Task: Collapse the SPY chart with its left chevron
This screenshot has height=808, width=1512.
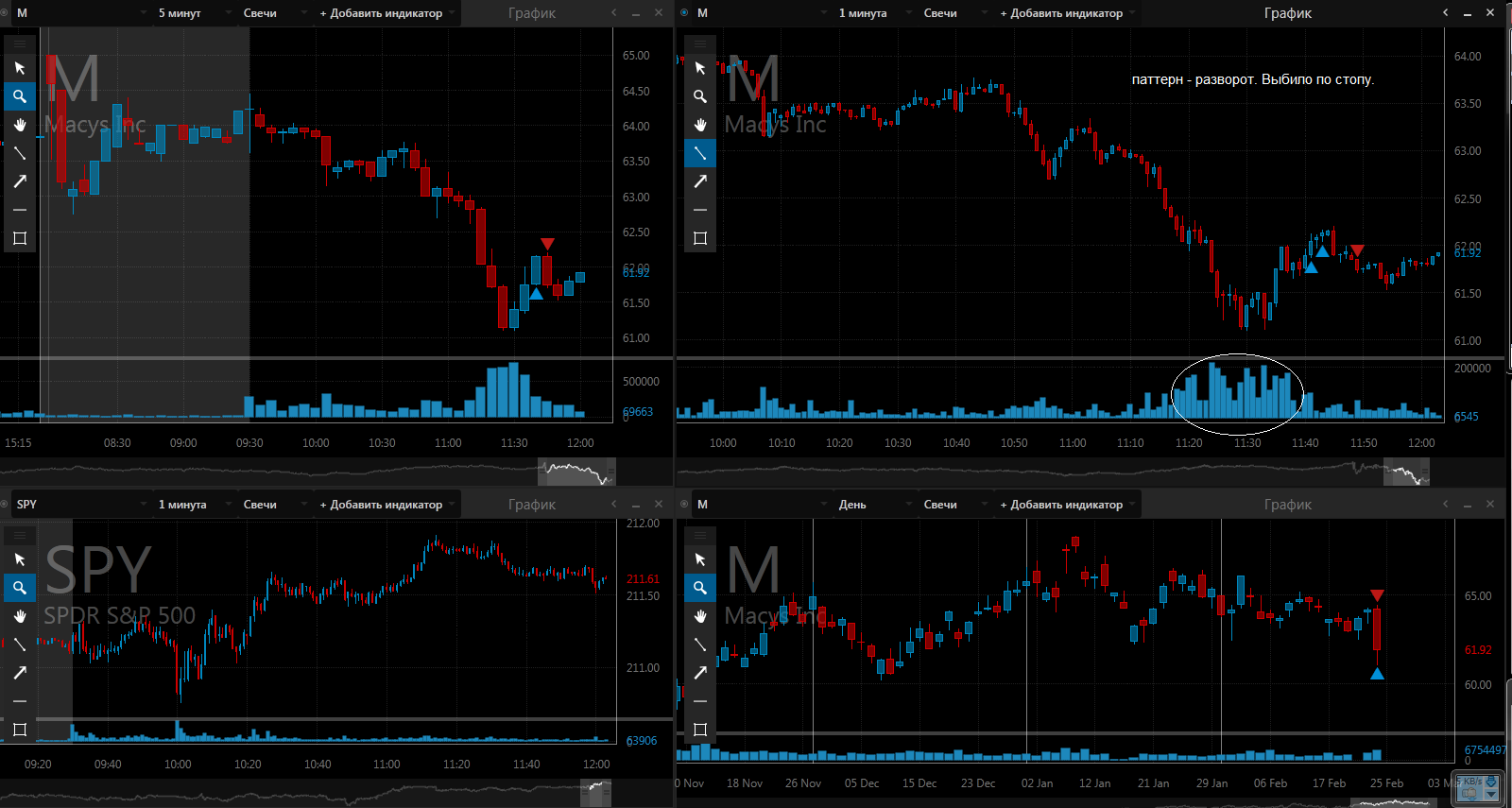Action: click(613, 504)
